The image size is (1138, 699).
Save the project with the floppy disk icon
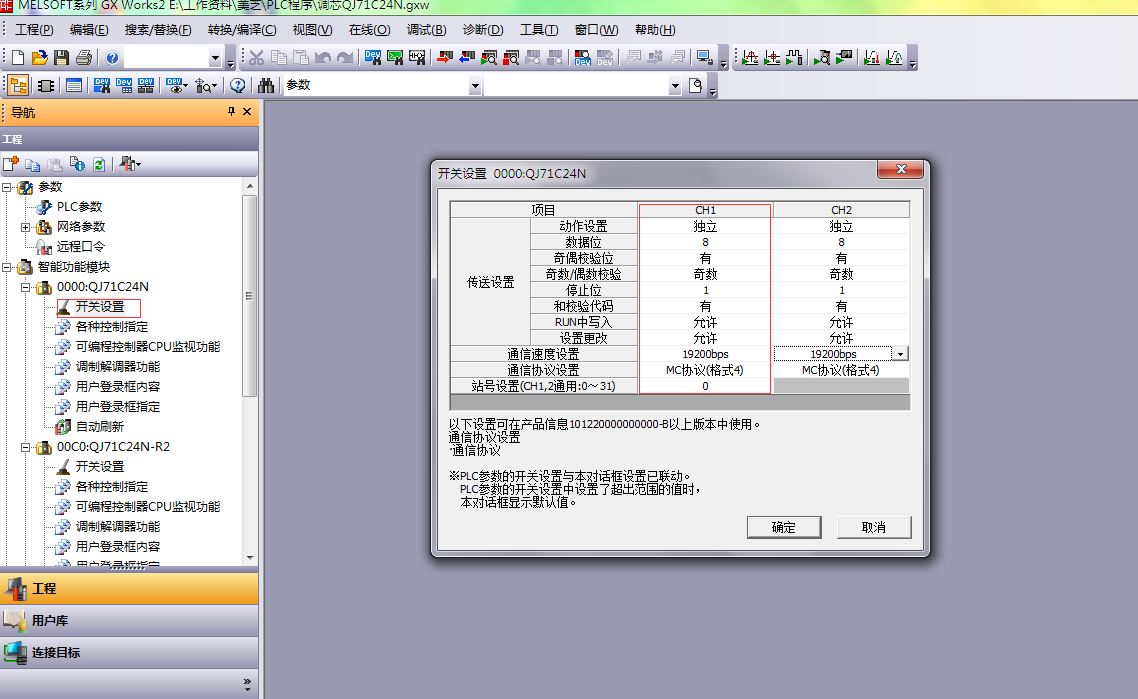62,57
